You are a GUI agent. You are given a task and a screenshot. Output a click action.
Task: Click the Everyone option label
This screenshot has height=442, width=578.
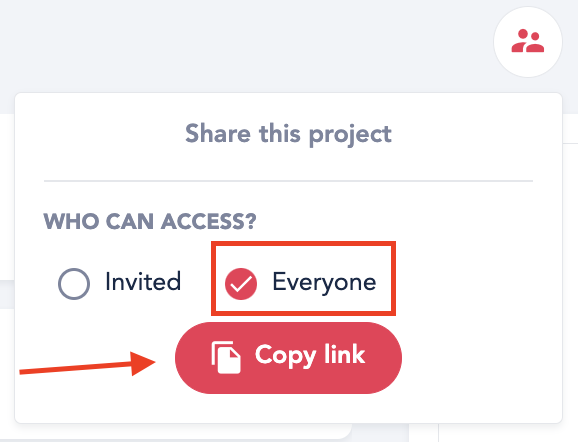pyautogui.click(x=324, y=282)
